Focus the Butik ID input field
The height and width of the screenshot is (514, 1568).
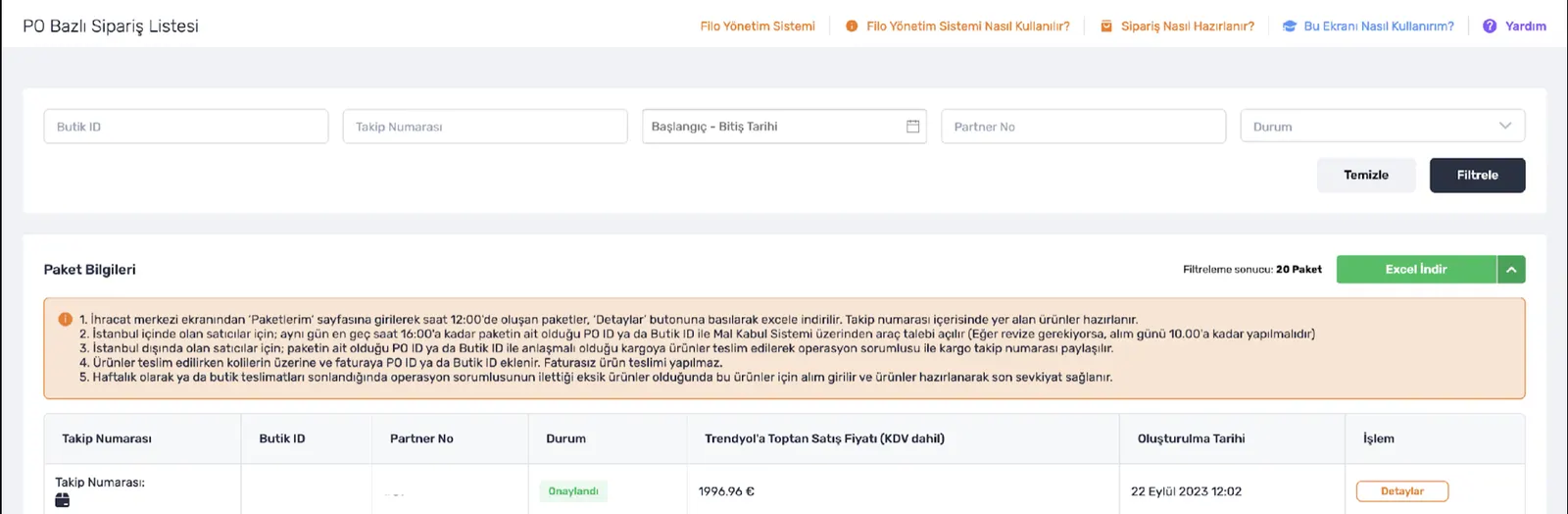point(186,127)
